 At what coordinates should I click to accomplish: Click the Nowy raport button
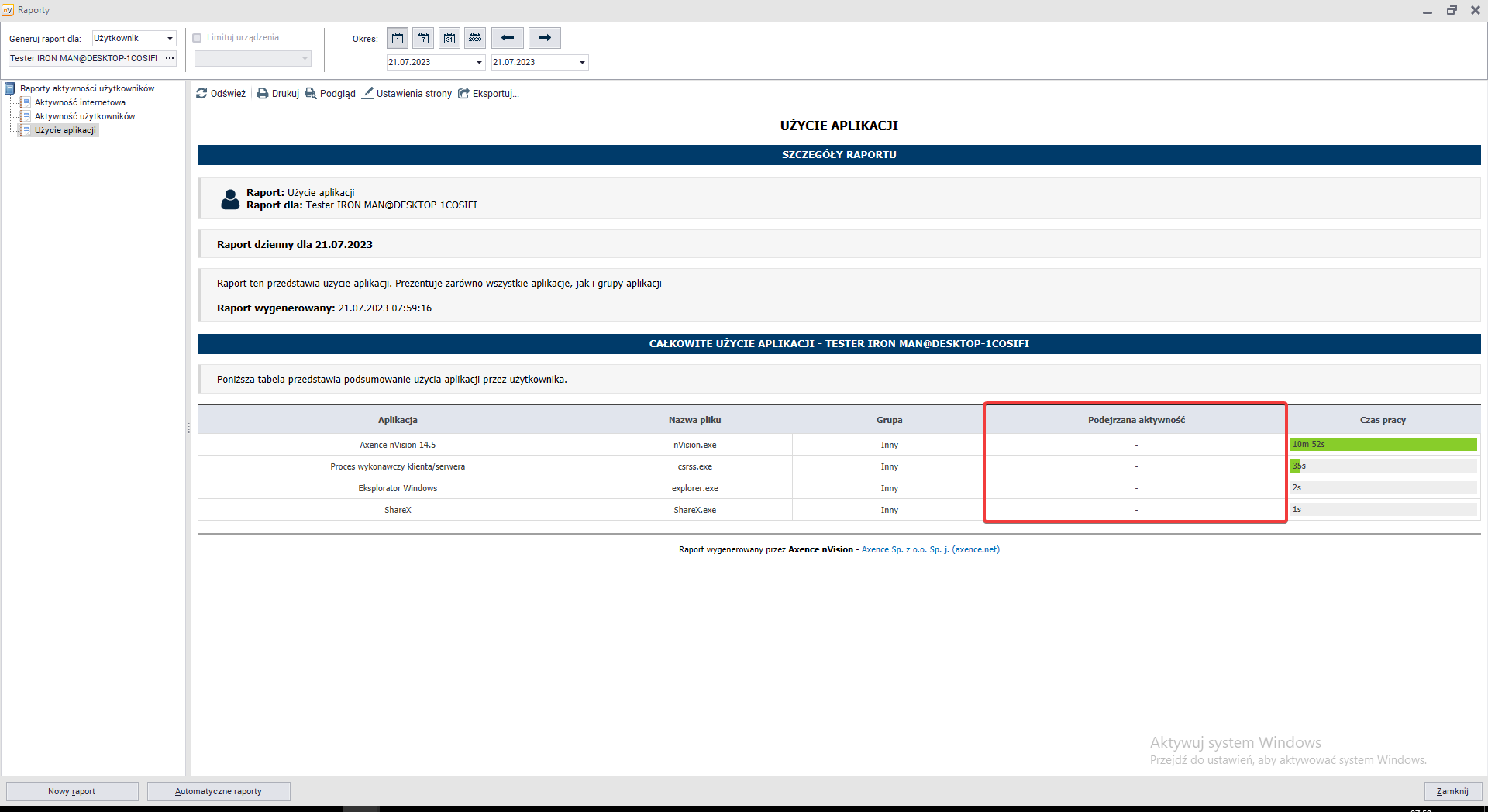[x=72, y=791]
